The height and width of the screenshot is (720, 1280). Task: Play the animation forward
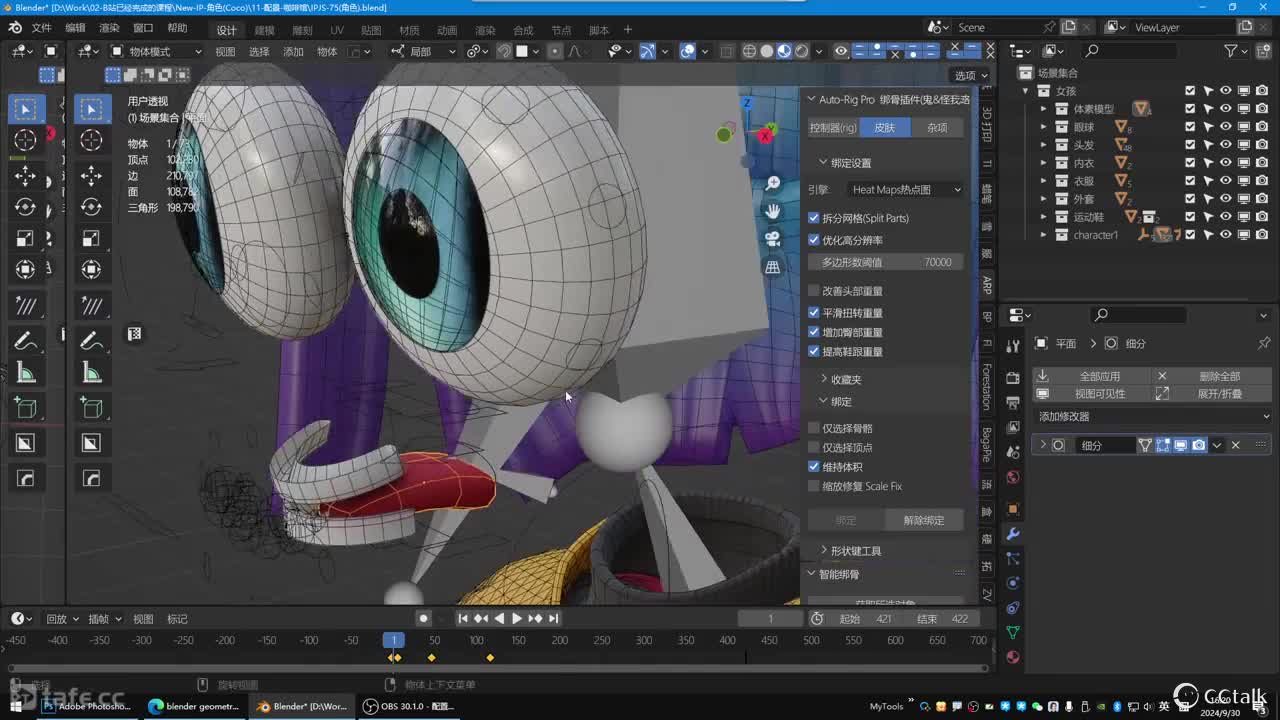[517, 619]
